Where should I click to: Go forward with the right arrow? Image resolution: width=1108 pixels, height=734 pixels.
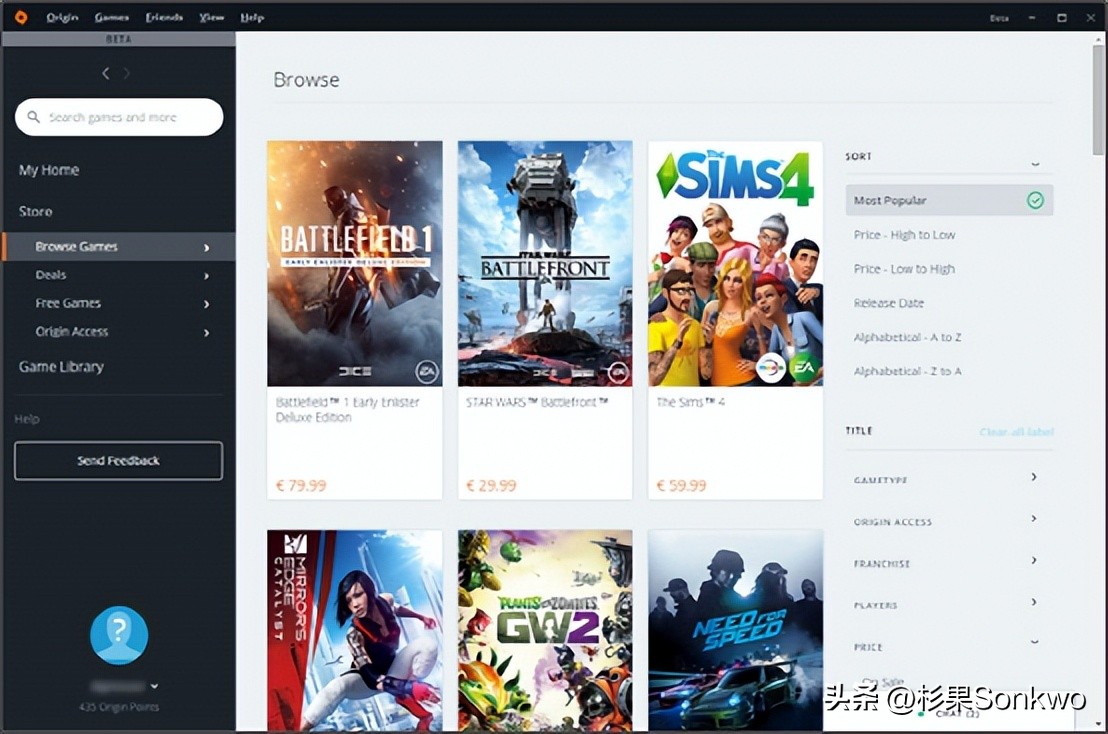pyautogui.click(x=126, y=73)
